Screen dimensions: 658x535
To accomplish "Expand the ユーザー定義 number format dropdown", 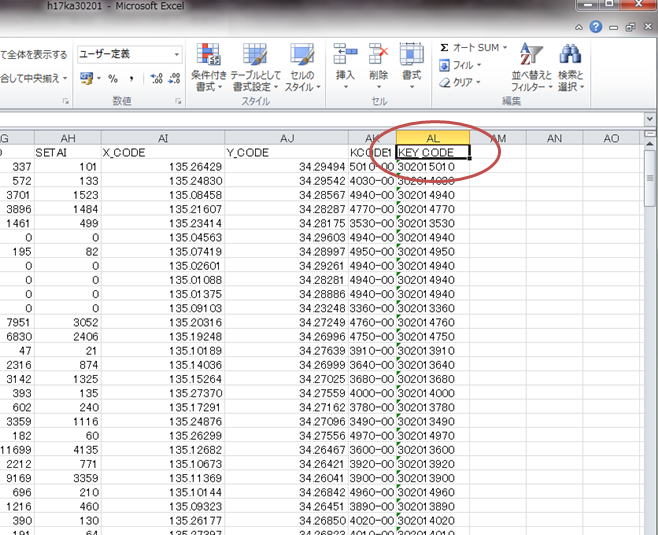I will tap(177, 55).
